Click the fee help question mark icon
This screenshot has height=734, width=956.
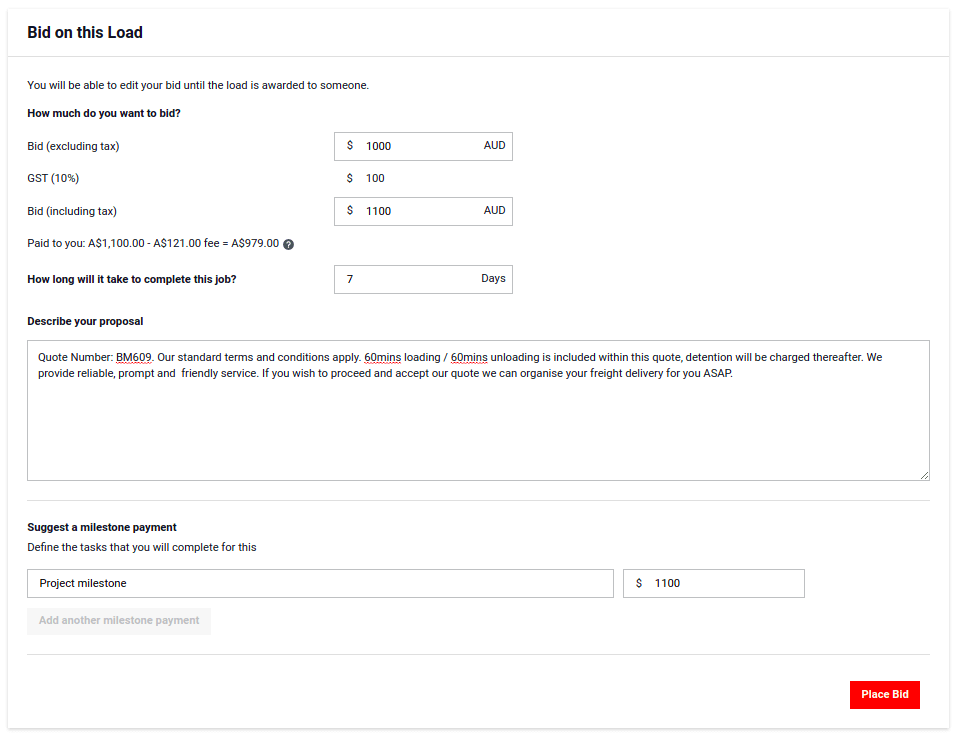coord(288,244)
